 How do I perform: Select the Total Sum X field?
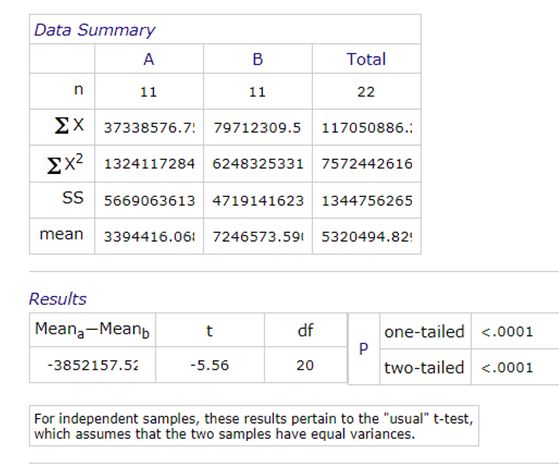[x=366, y=128]
